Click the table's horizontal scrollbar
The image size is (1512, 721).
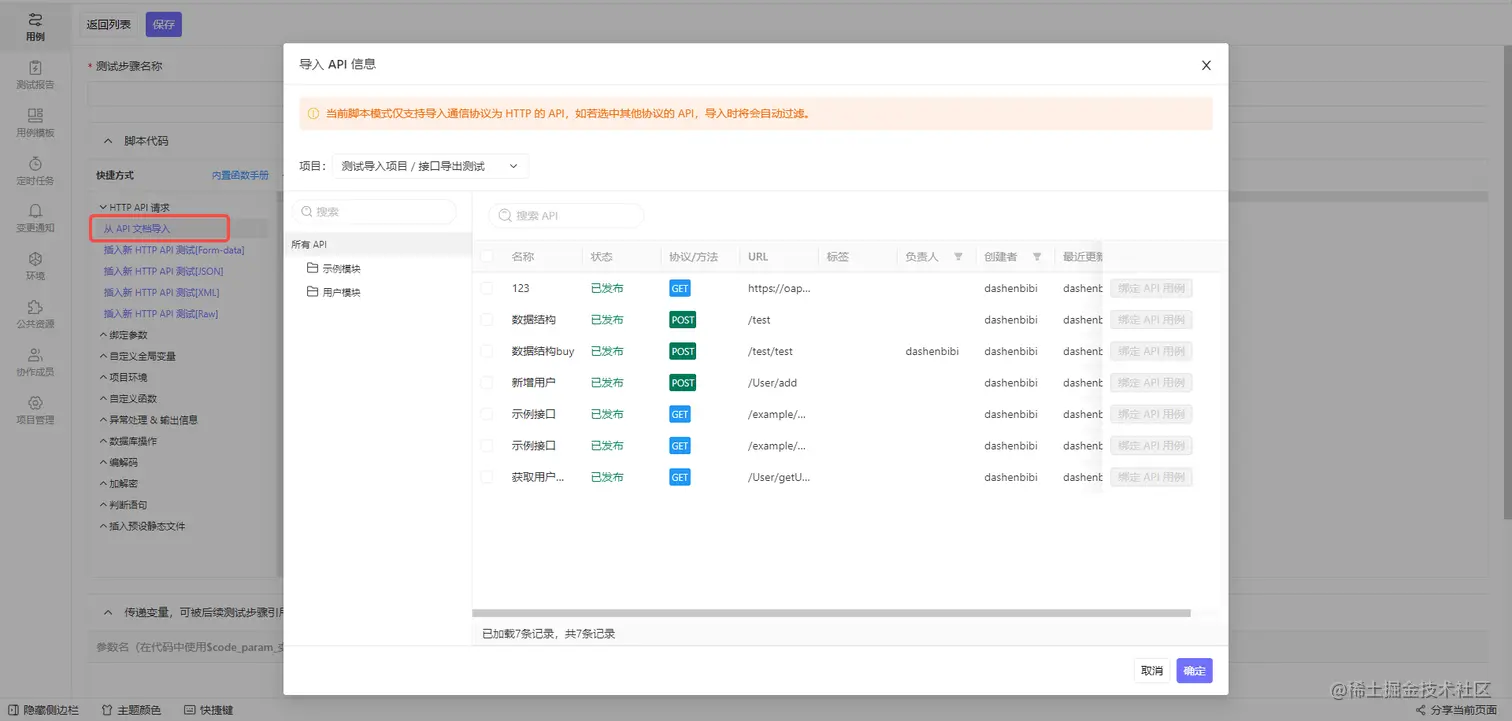point(831,613)
